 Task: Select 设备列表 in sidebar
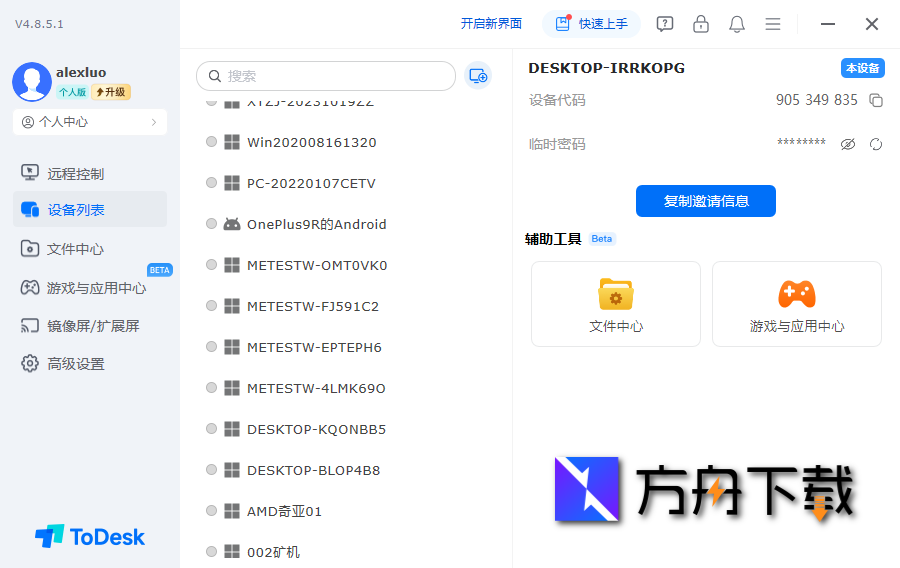click(90, 209)
